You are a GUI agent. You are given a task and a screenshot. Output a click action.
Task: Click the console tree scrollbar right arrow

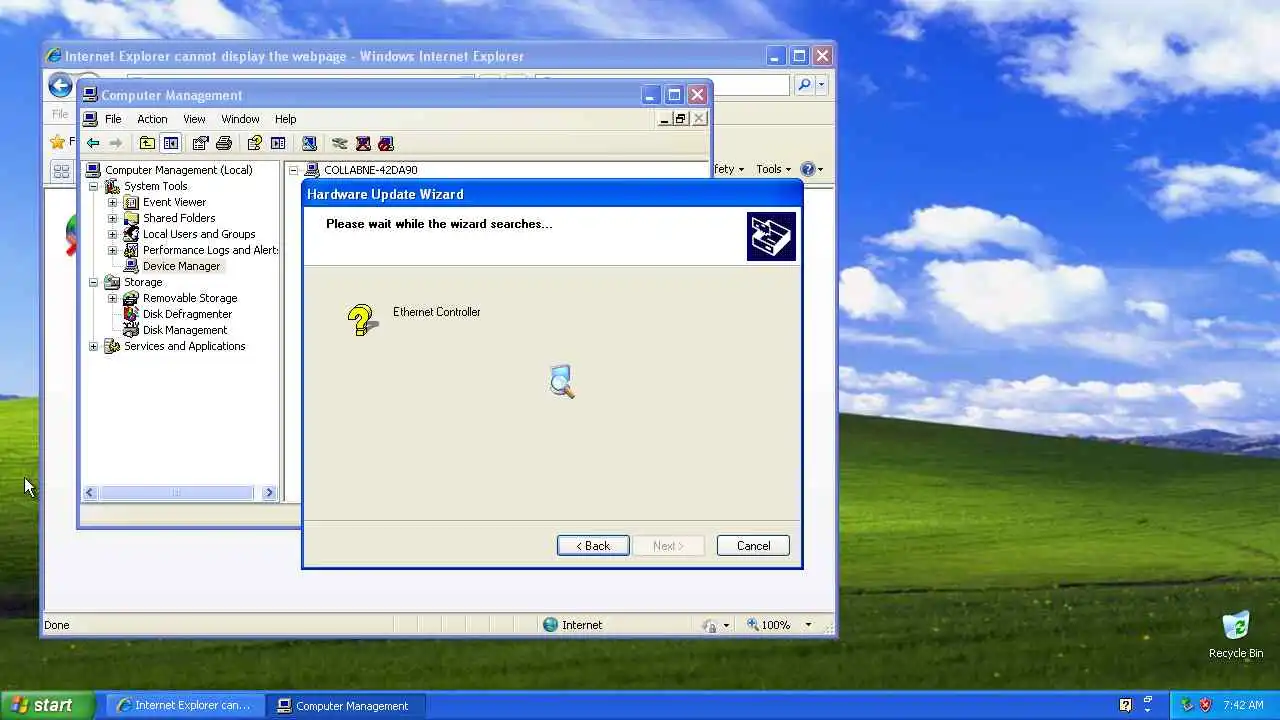point(269,493)
